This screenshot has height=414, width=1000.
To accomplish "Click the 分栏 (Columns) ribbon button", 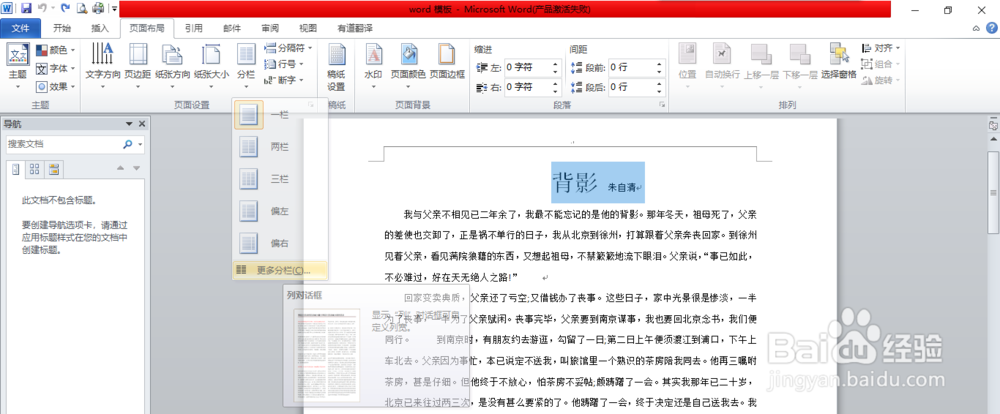I will coord(246,66).
